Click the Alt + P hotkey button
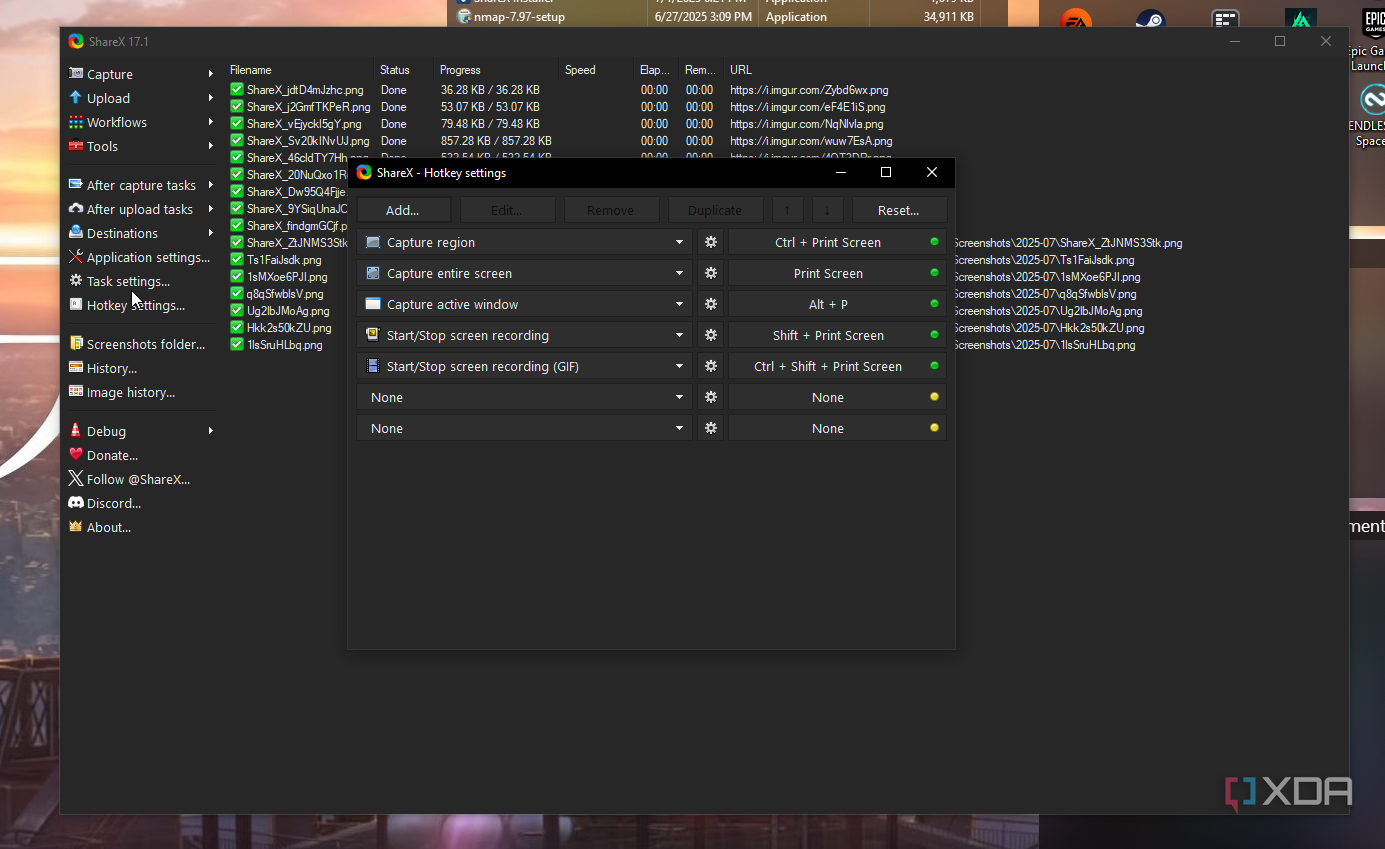The width and height of the screenshot is (1385, 849). coord(827,304)
